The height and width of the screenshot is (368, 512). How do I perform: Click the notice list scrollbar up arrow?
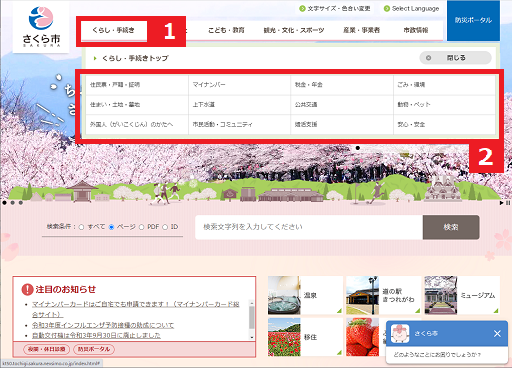[252, 303]
